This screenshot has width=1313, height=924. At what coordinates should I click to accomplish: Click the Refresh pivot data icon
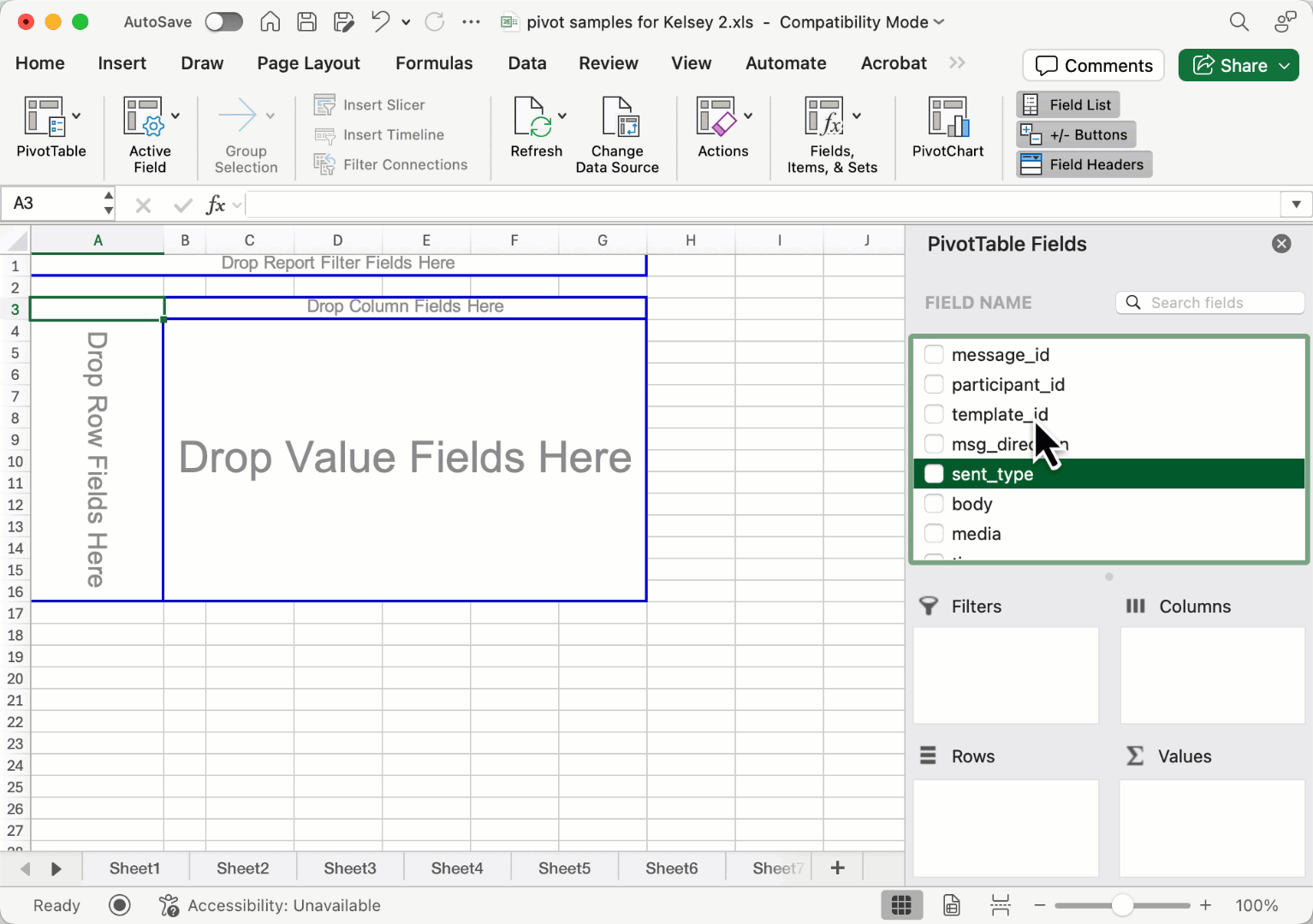[532, 117]
